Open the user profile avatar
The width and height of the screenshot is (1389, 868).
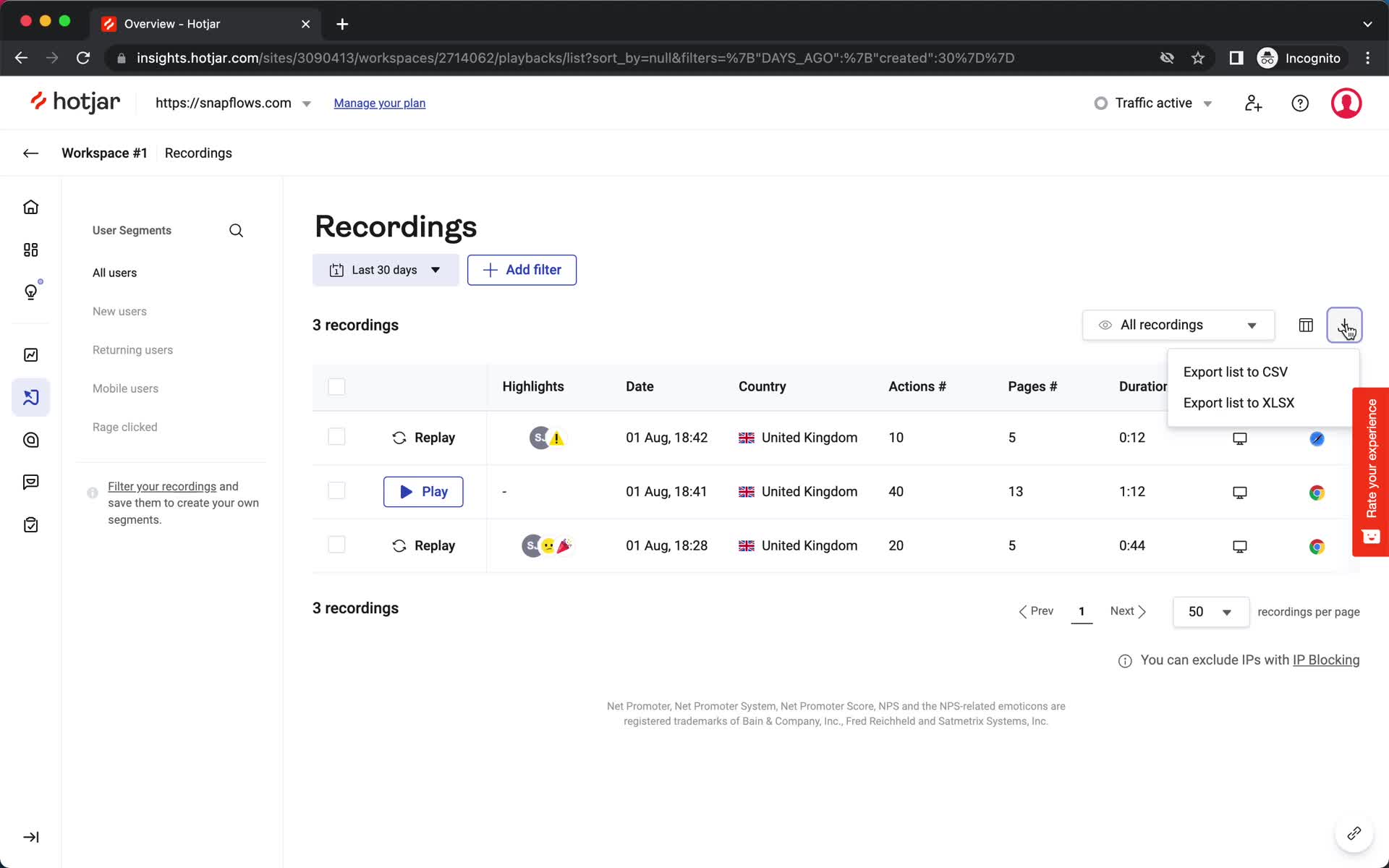point(1346,103)
